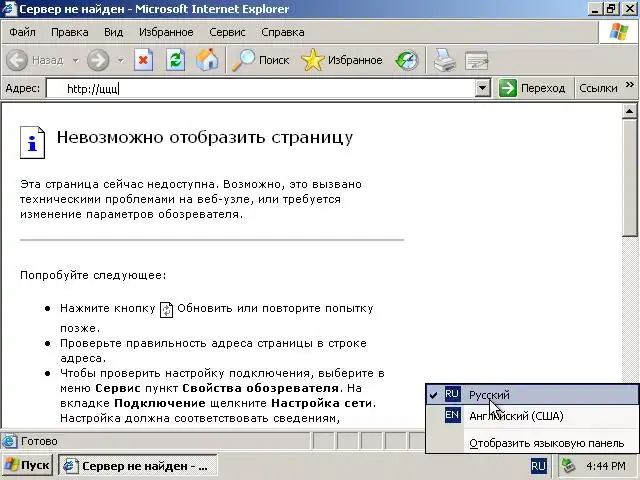Click the inline Обновить refresh icon in text
This screenshot has width=640, height=480.
(x=166, y=310)
